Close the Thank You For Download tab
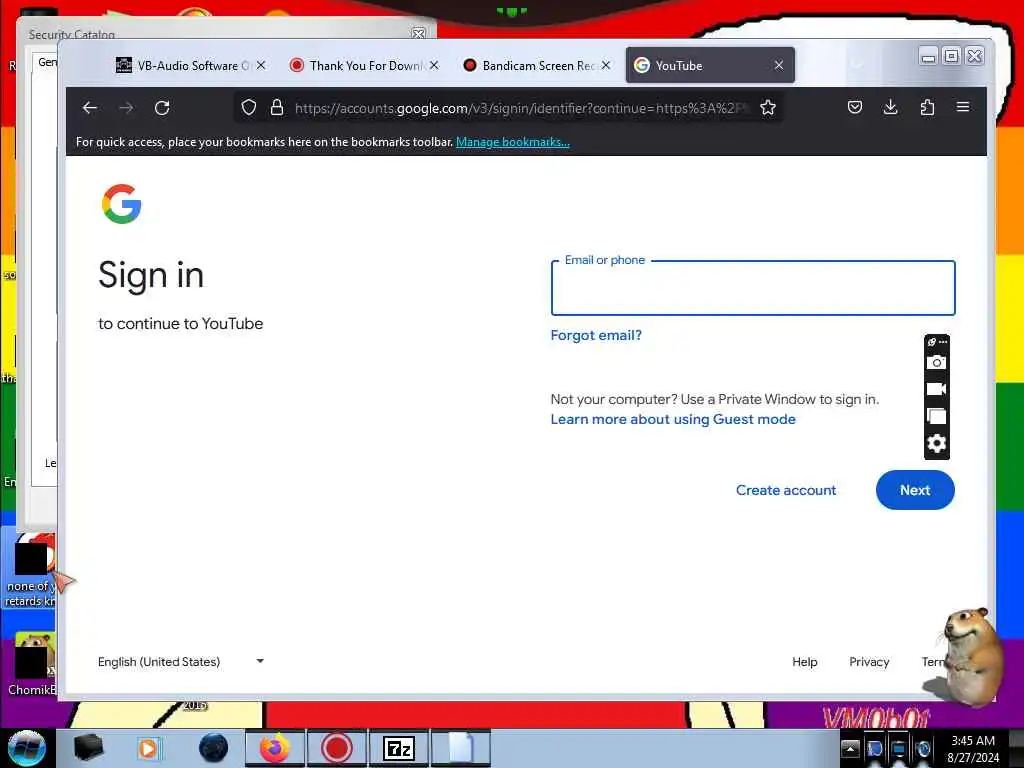The width and height of the screenshot is (1024, 768). [434, 65]
